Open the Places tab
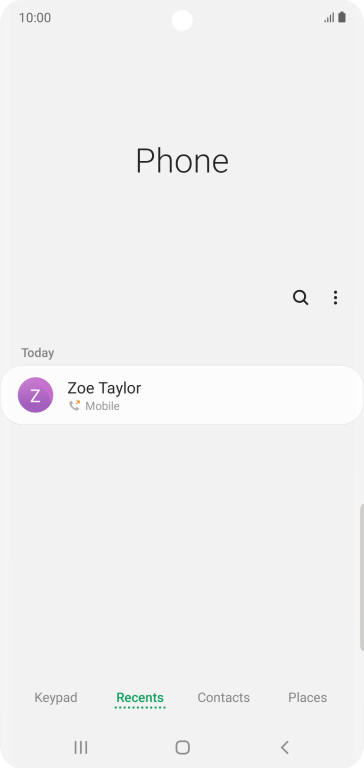Screen dimensions: 364x768 pos(307,697)
